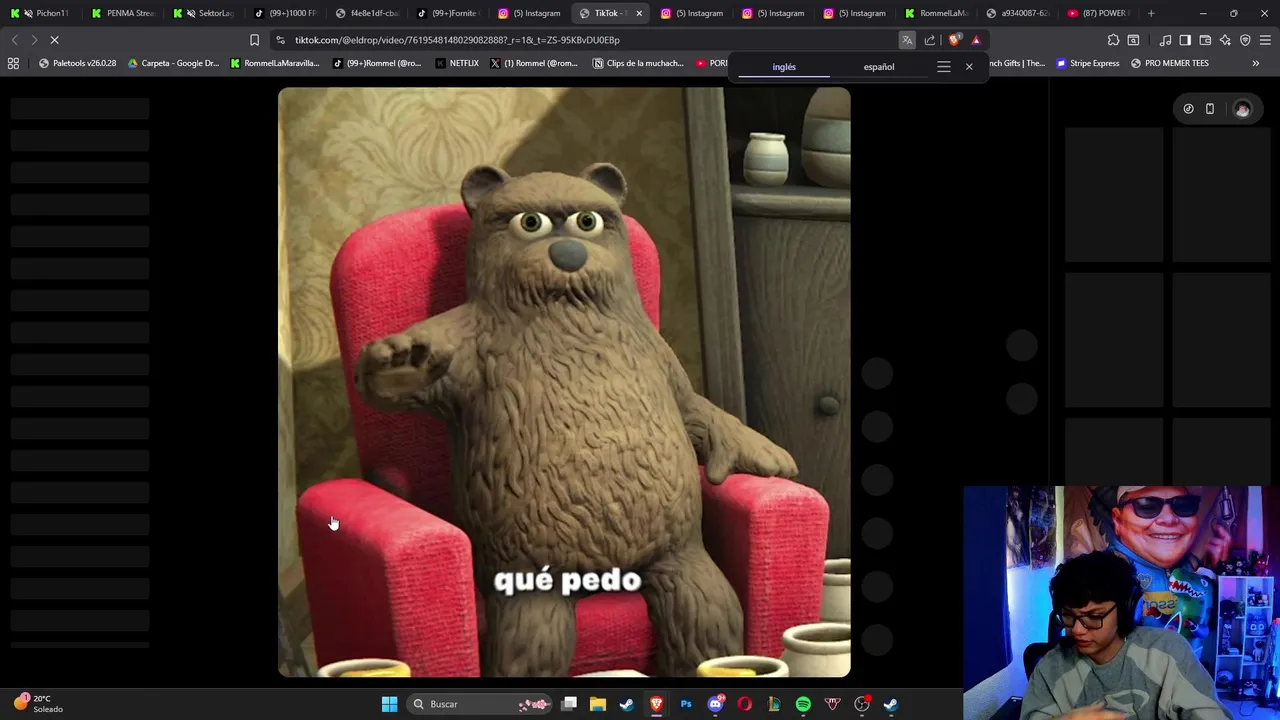The height and width of the screenshot is (720, 1280).
Task: Close the active TikTok tab
Action: pyautogui.click(x=639, y=13)
